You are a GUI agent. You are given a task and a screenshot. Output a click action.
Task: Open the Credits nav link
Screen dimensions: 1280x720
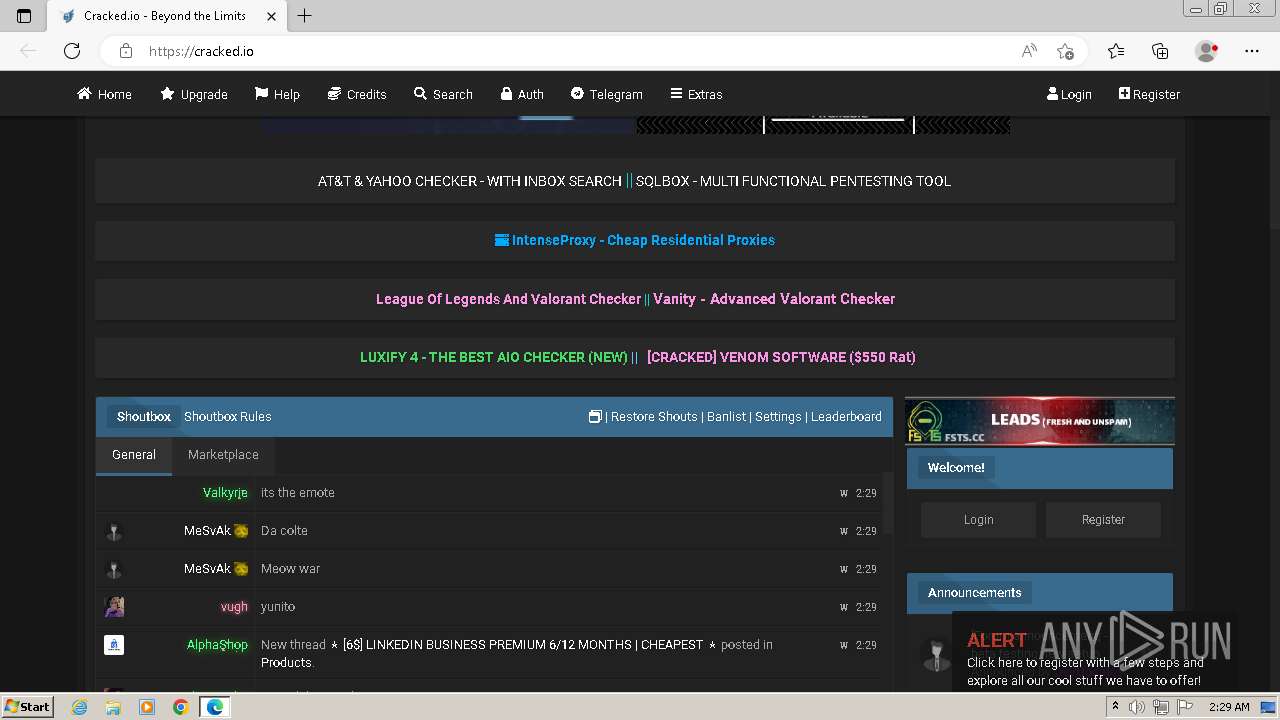coord(357,94)
